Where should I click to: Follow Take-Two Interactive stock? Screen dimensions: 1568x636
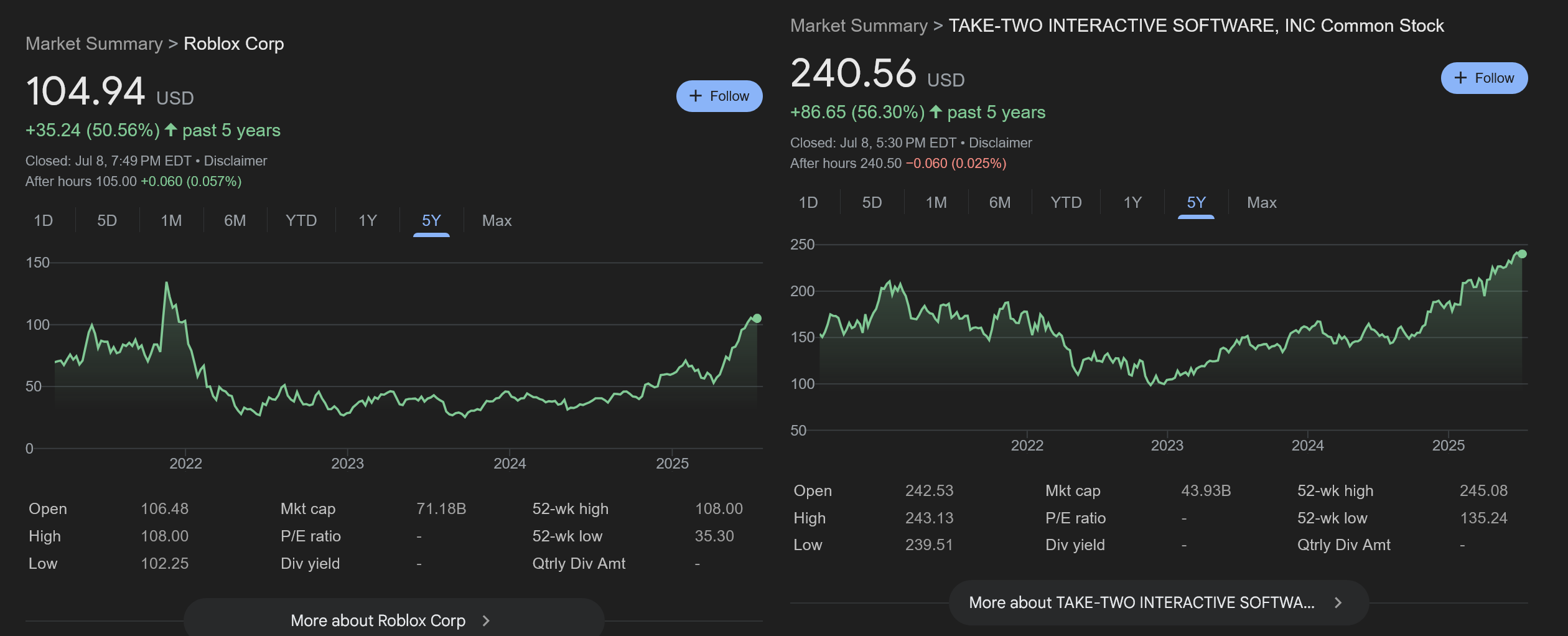tap(1484, 78)
